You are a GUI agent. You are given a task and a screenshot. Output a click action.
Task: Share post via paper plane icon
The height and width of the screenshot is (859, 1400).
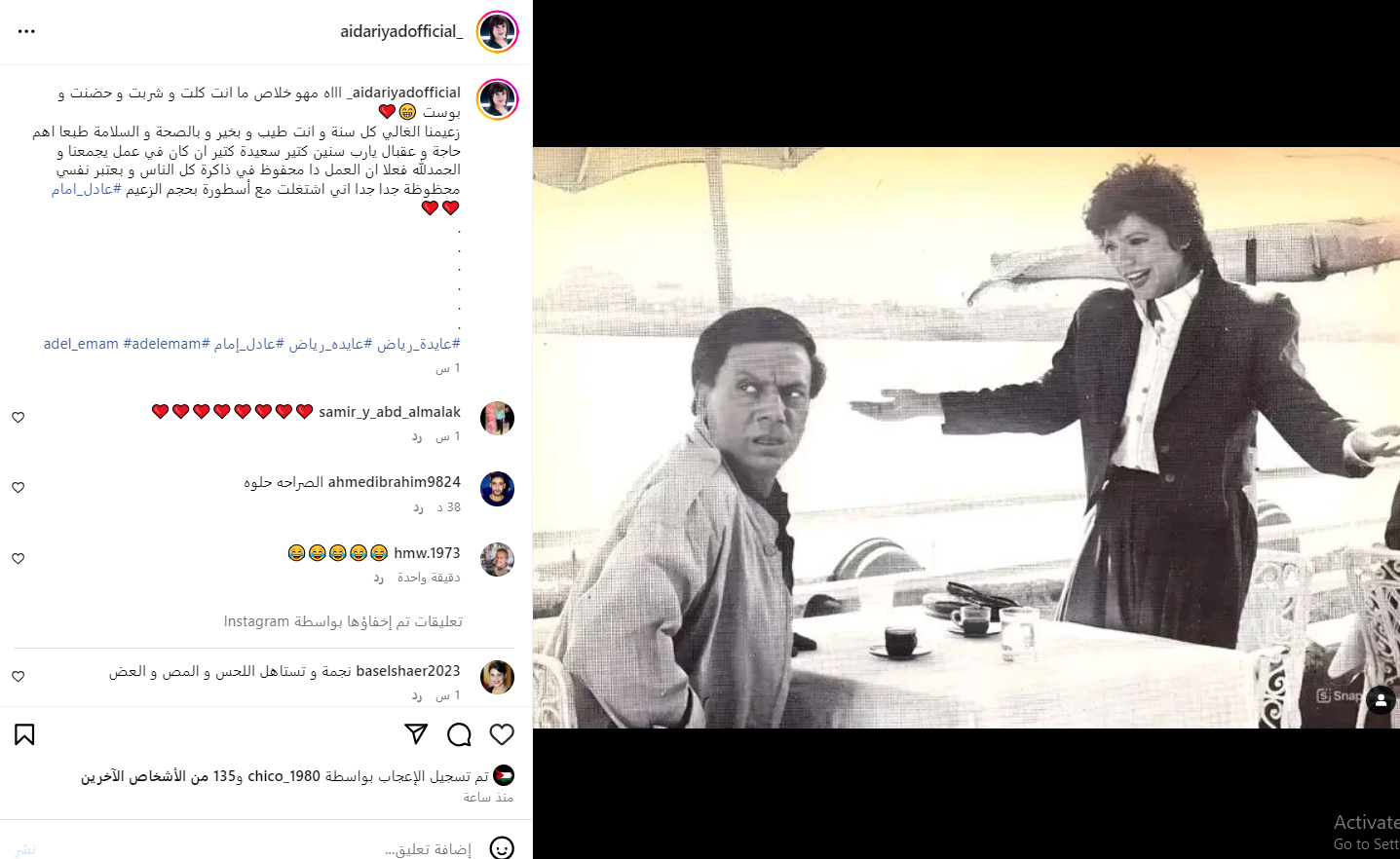pos(416,734)
